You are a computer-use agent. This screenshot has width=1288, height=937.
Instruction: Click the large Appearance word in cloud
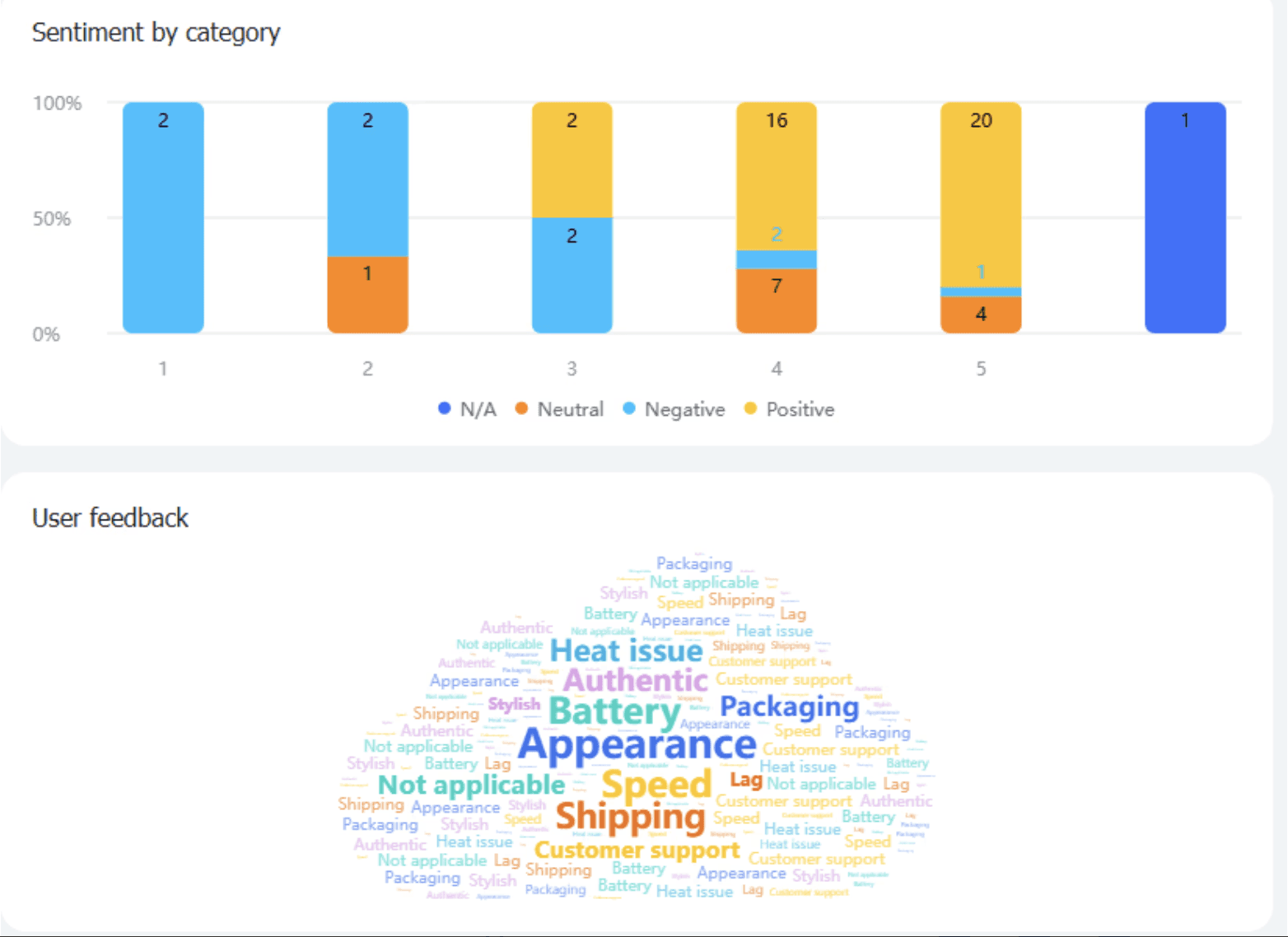click(x=637, y=745)
